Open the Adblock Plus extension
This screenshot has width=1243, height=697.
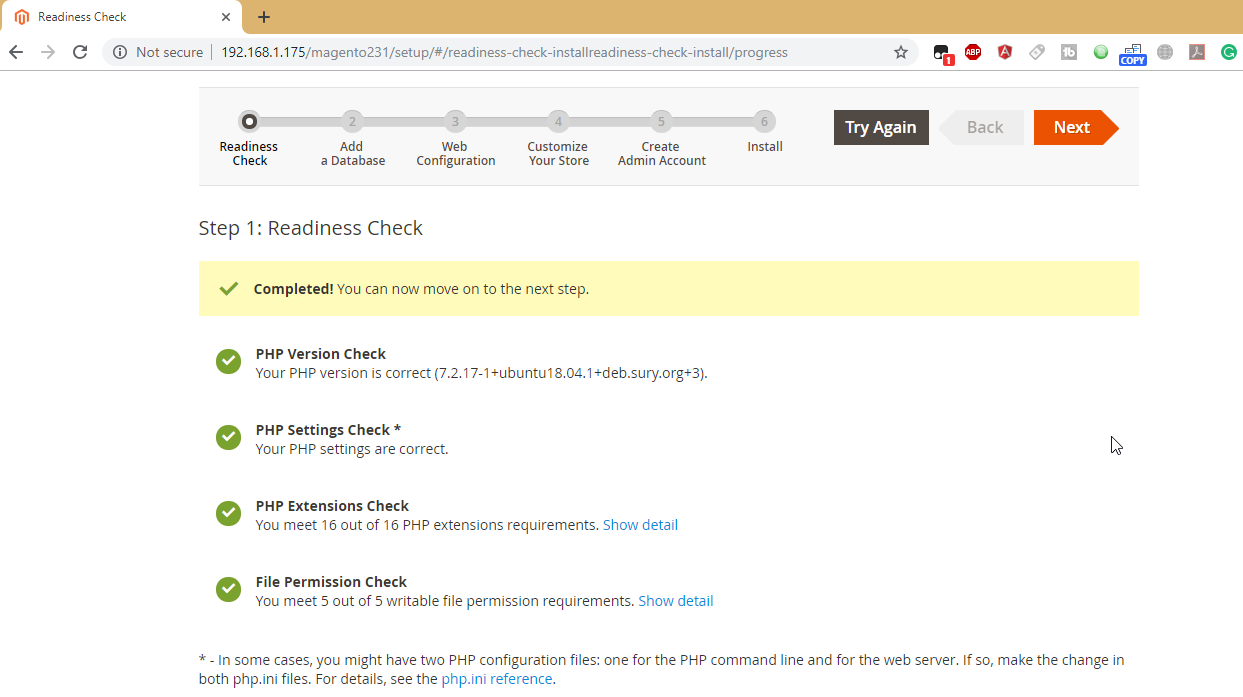[x=973, y=52]
